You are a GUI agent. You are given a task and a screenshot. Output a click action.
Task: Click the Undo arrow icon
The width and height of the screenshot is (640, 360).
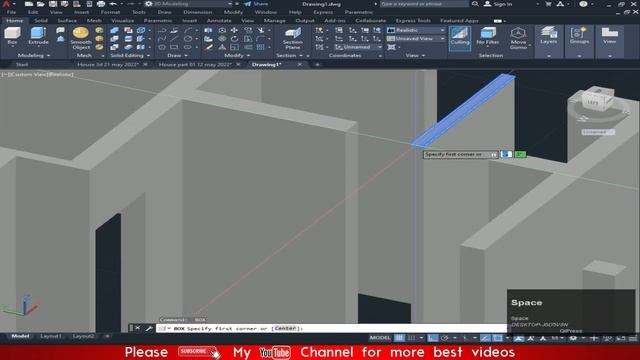[113, 4]
